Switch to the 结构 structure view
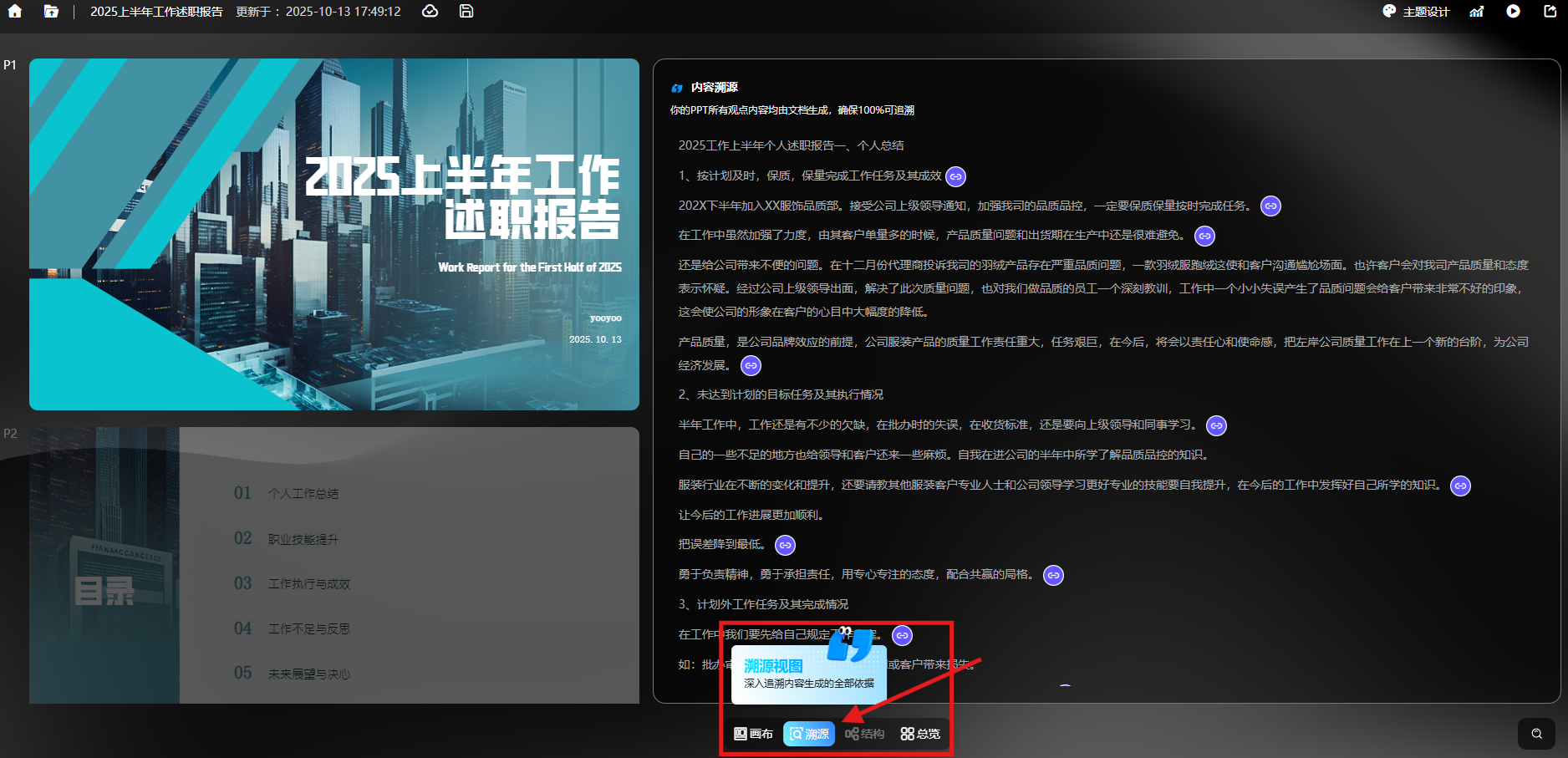 864,734
